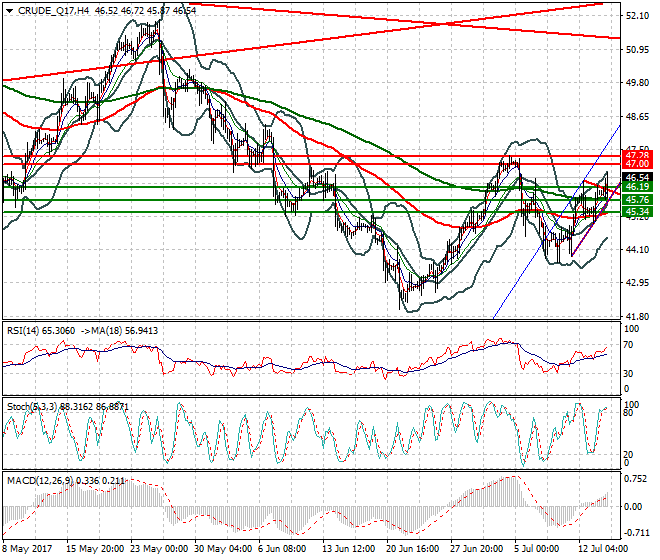Click the 5 Jul 00:00 time label
Image resolution: width=660 pixels, height=560 pixels.
[x=537, y=549]
